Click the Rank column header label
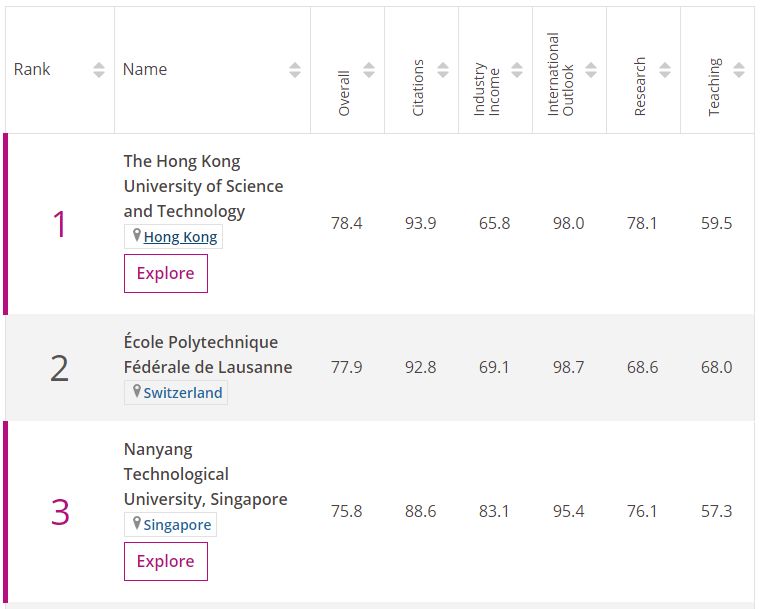This screenshot has height=609, width=760. (x=32, y=69)
